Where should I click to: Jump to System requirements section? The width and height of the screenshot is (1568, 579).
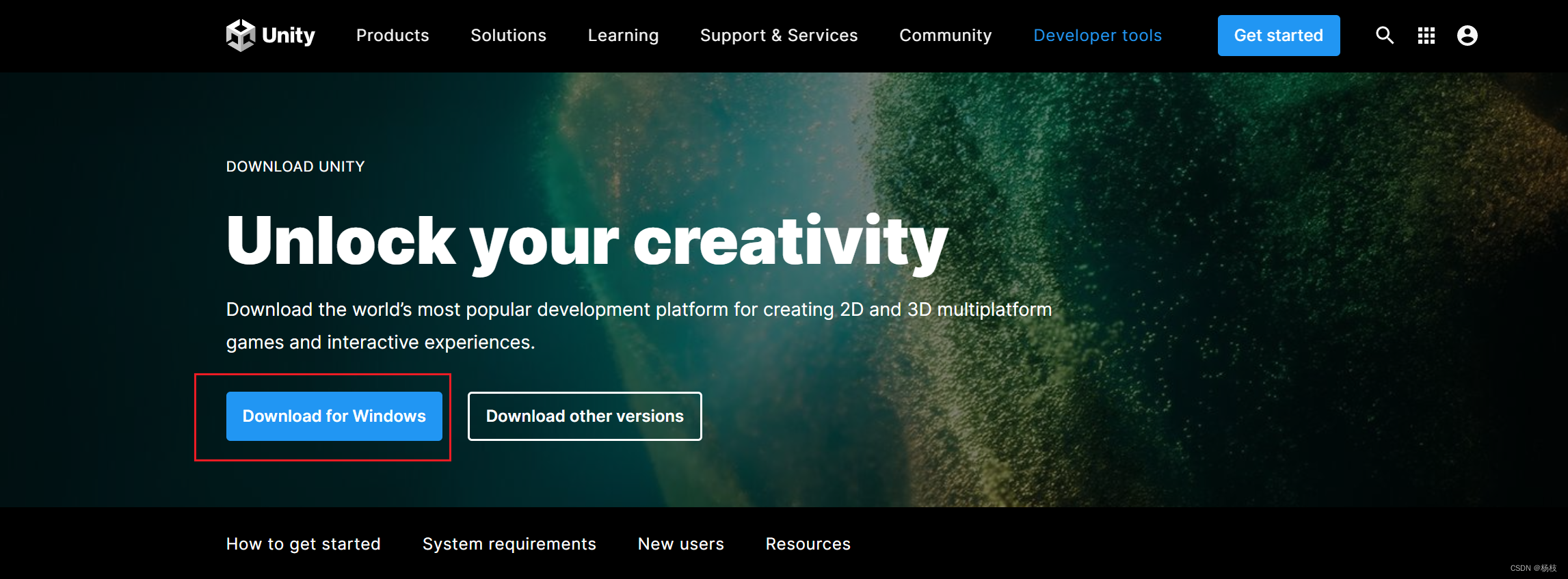click(x=509, y=544)
